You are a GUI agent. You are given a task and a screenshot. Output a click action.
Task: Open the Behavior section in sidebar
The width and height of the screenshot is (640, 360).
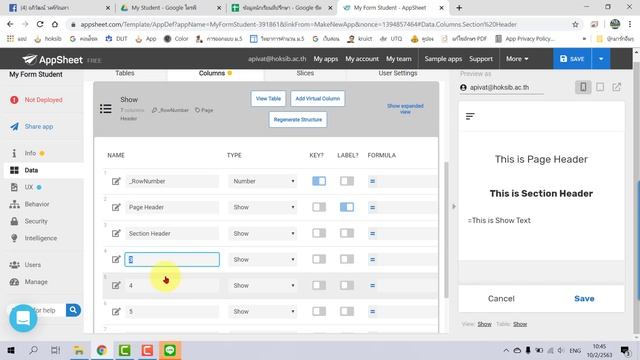[37, 204]
